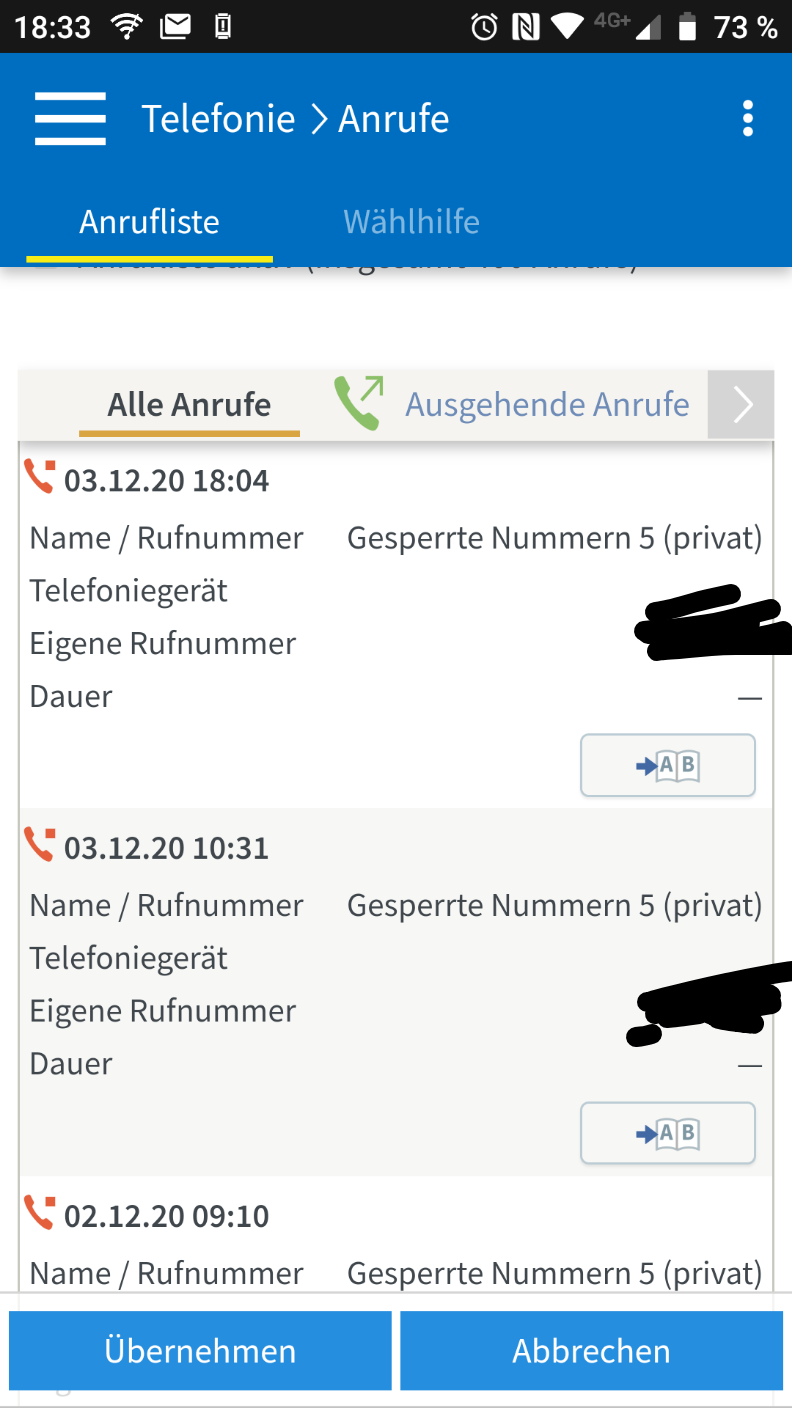Screen dimensions: 792x1408
Task: Select the 02.12.20 09:10 call entry date
Action: pyautogui.click(x=166, y=1216)
